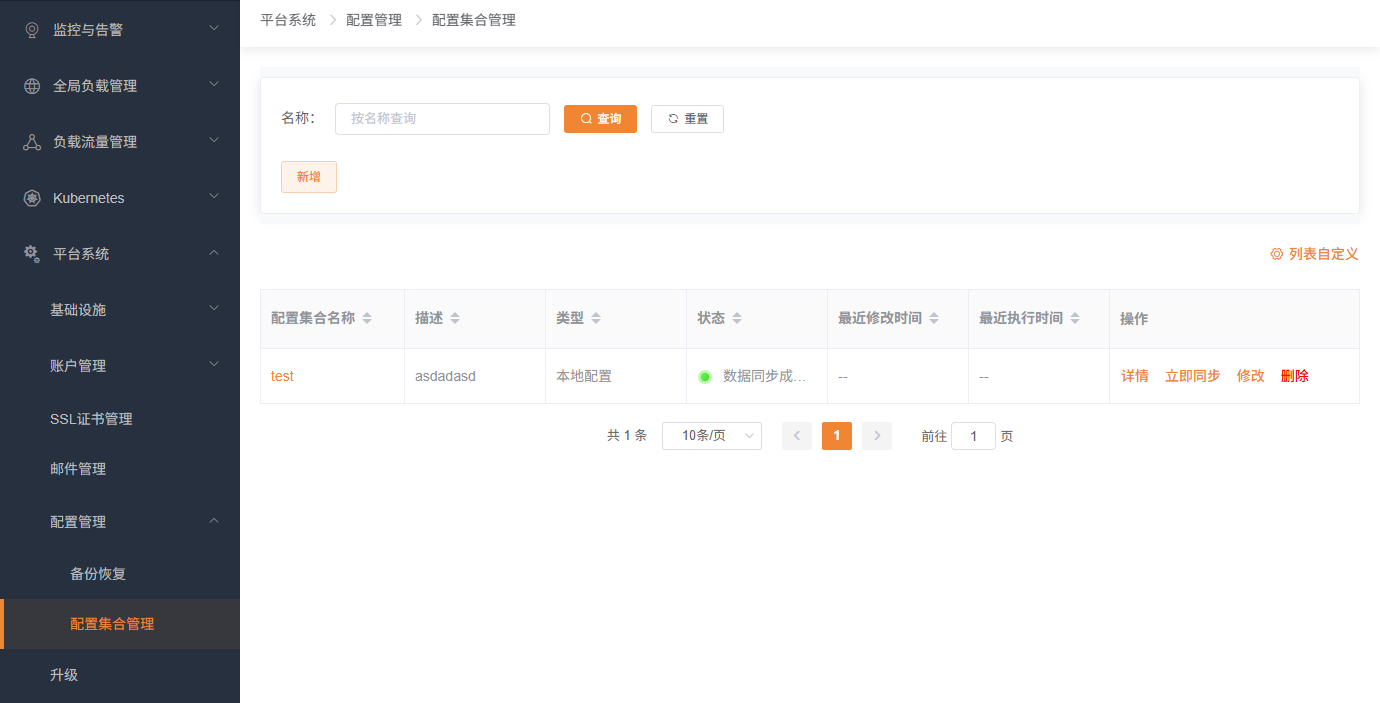Screen dimensions: 1380x703
Task: Sort by 类型 column arrows
Action: [596, 318]
